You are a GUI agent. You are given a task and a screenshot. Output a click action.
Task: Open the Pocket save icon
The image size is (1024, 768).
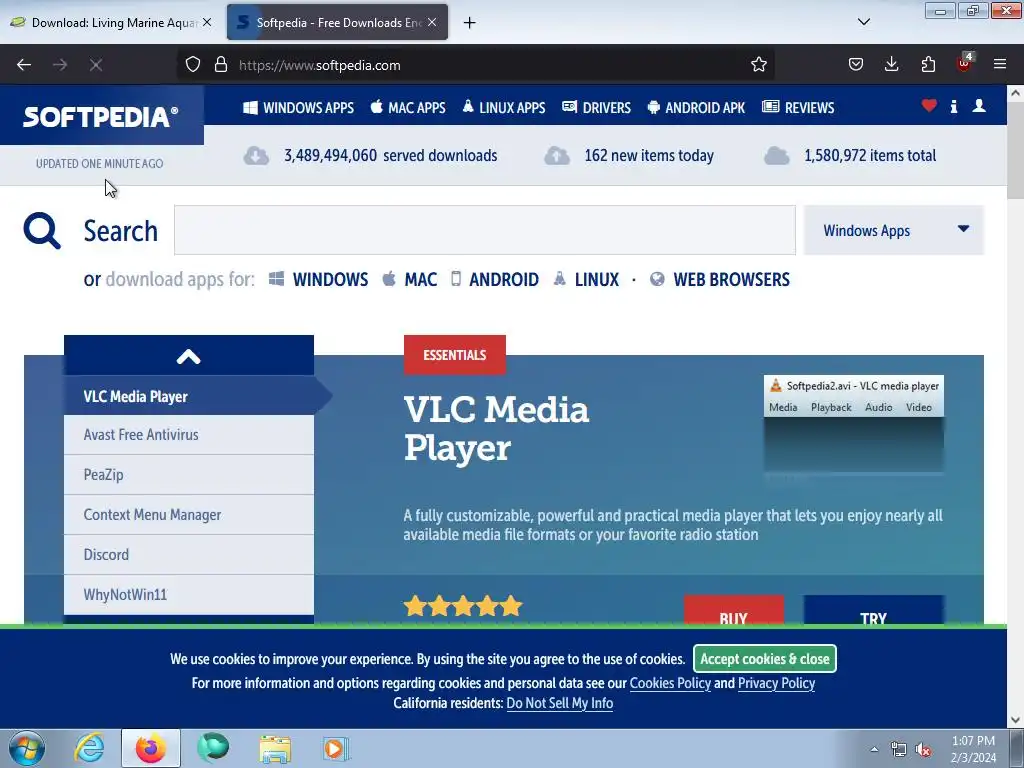point(856,64)
